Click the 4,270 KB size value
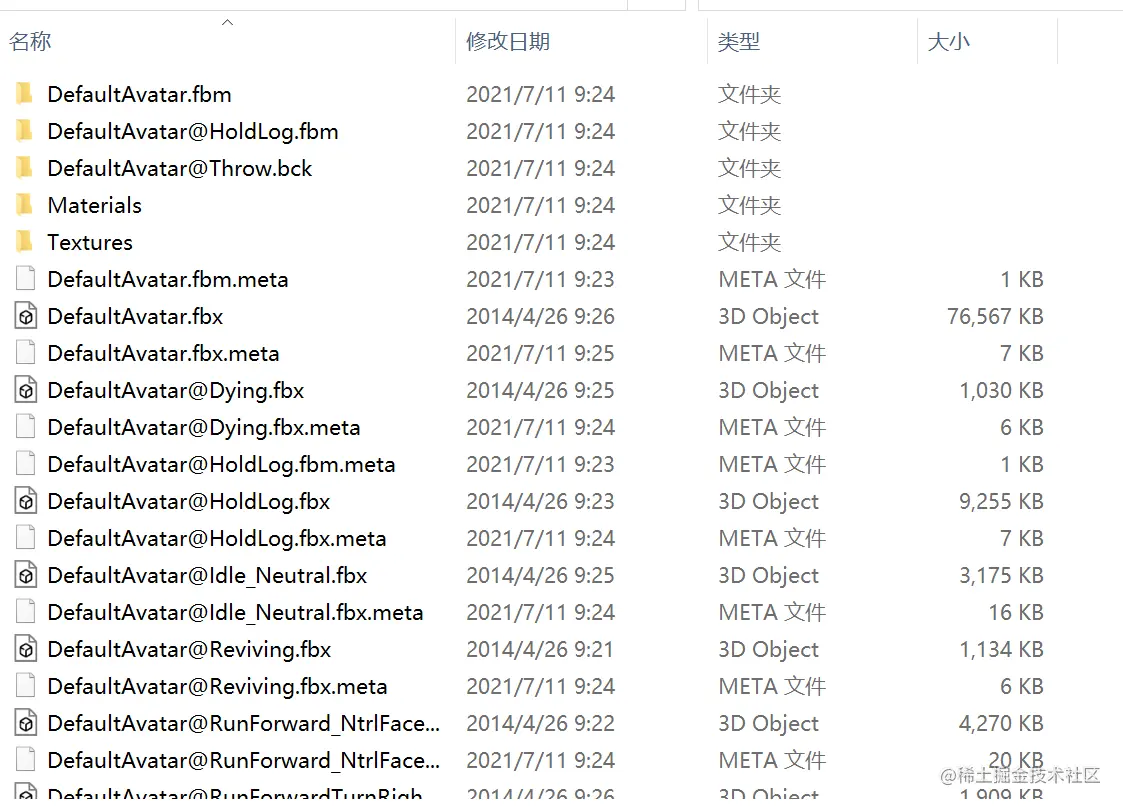This screenshot has width=1123, height=808. pos(1001,723)
